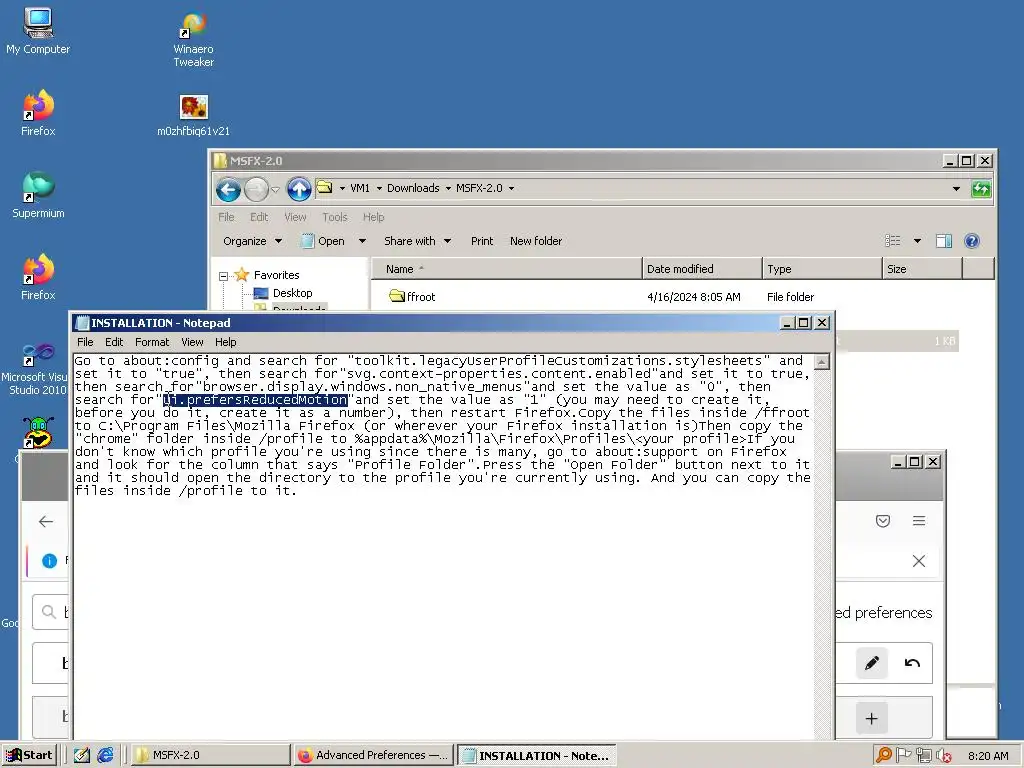Go Up one folder level in Explorer
1024x768 pixels.
(x=298, y=189)
